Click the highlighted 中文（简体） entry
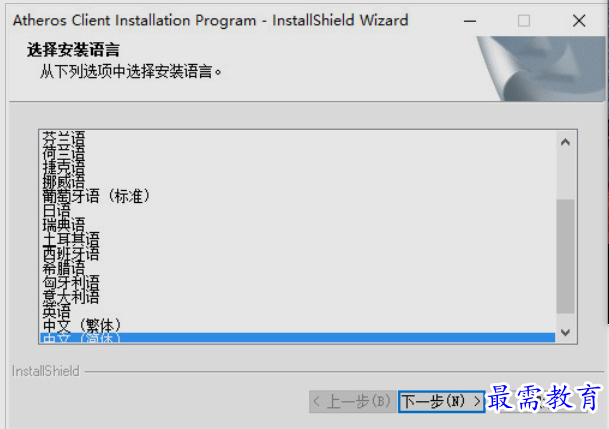 click(298, 337)
